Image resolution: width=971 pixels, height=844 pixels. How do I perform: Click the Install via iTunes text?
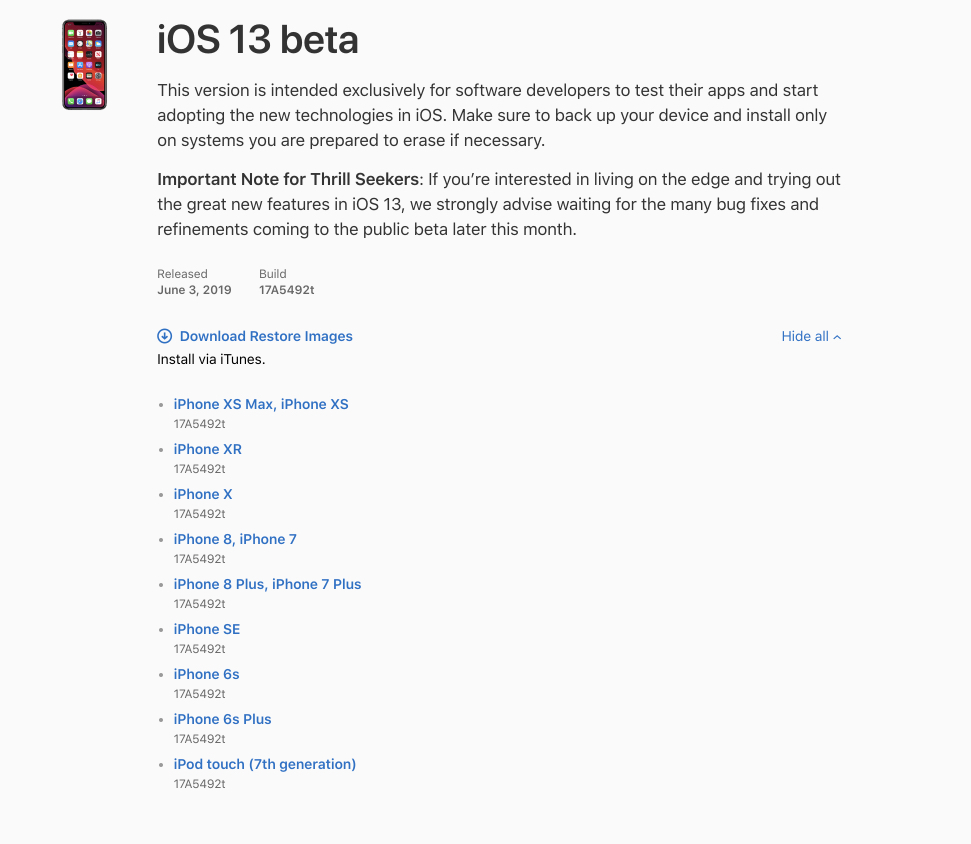point(211,359)
